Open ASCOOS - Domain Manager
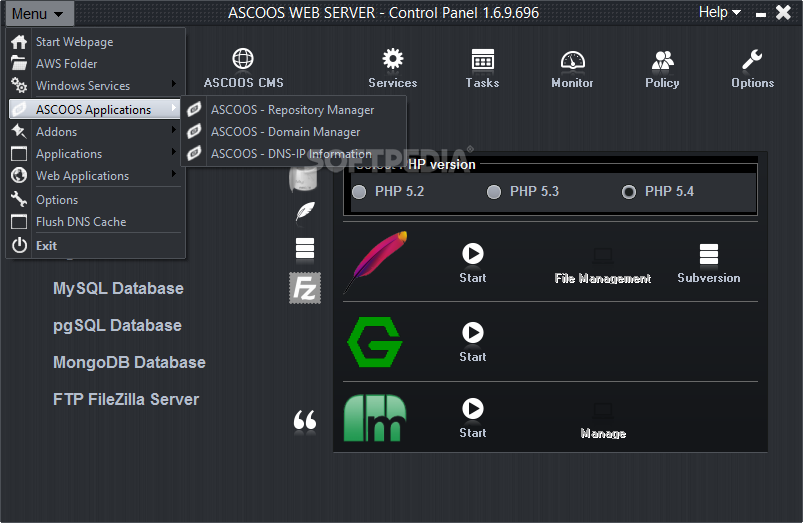The height and width of the screenshot is (523, 803). click(293, 132)
